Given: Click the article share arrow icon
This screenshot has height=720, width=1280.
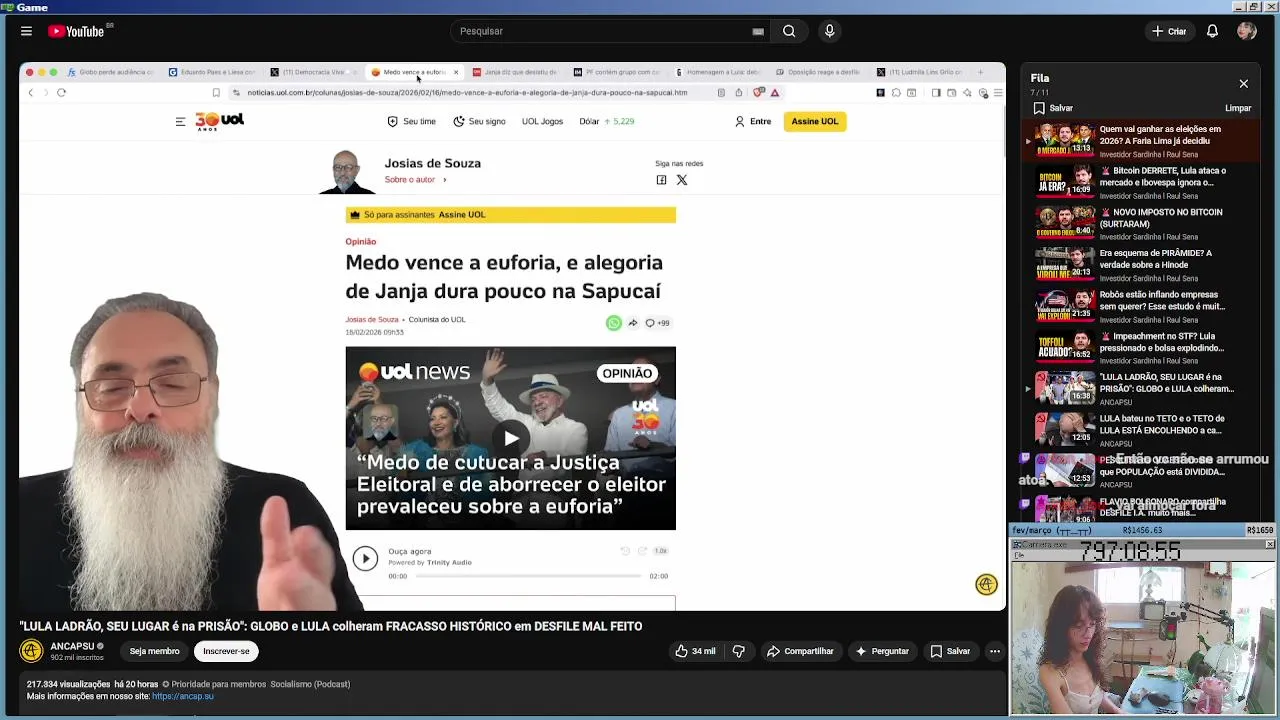Looking at the screenshot, I should coord(633,323).
